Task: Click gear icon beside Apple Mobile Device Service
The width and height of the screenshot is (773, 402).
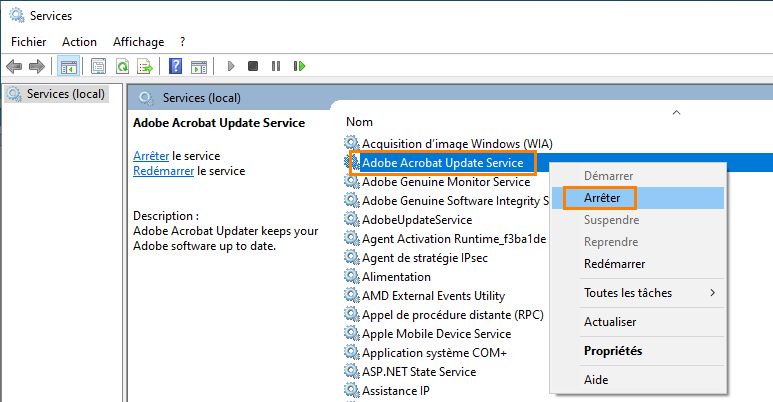Action: (x=351, y=333)
